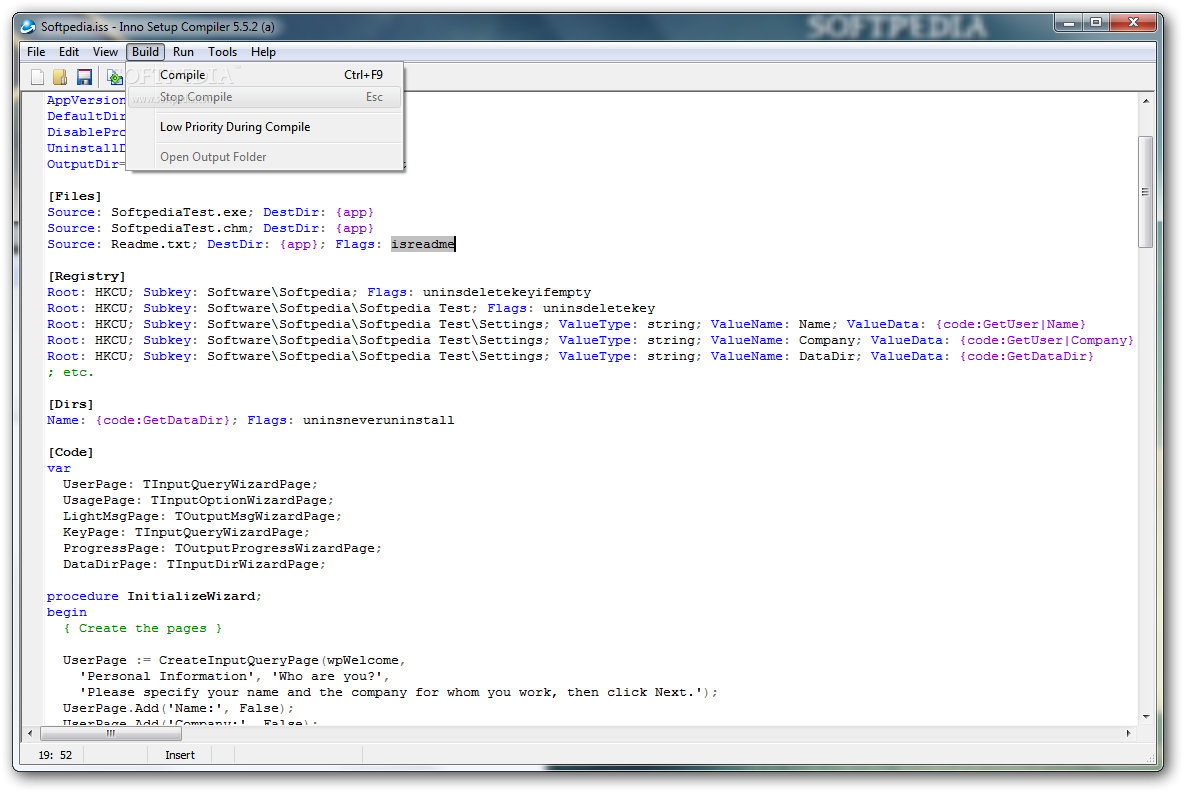Click '{code:GetUser|Company}' value data

click(x=1047, y=340)
